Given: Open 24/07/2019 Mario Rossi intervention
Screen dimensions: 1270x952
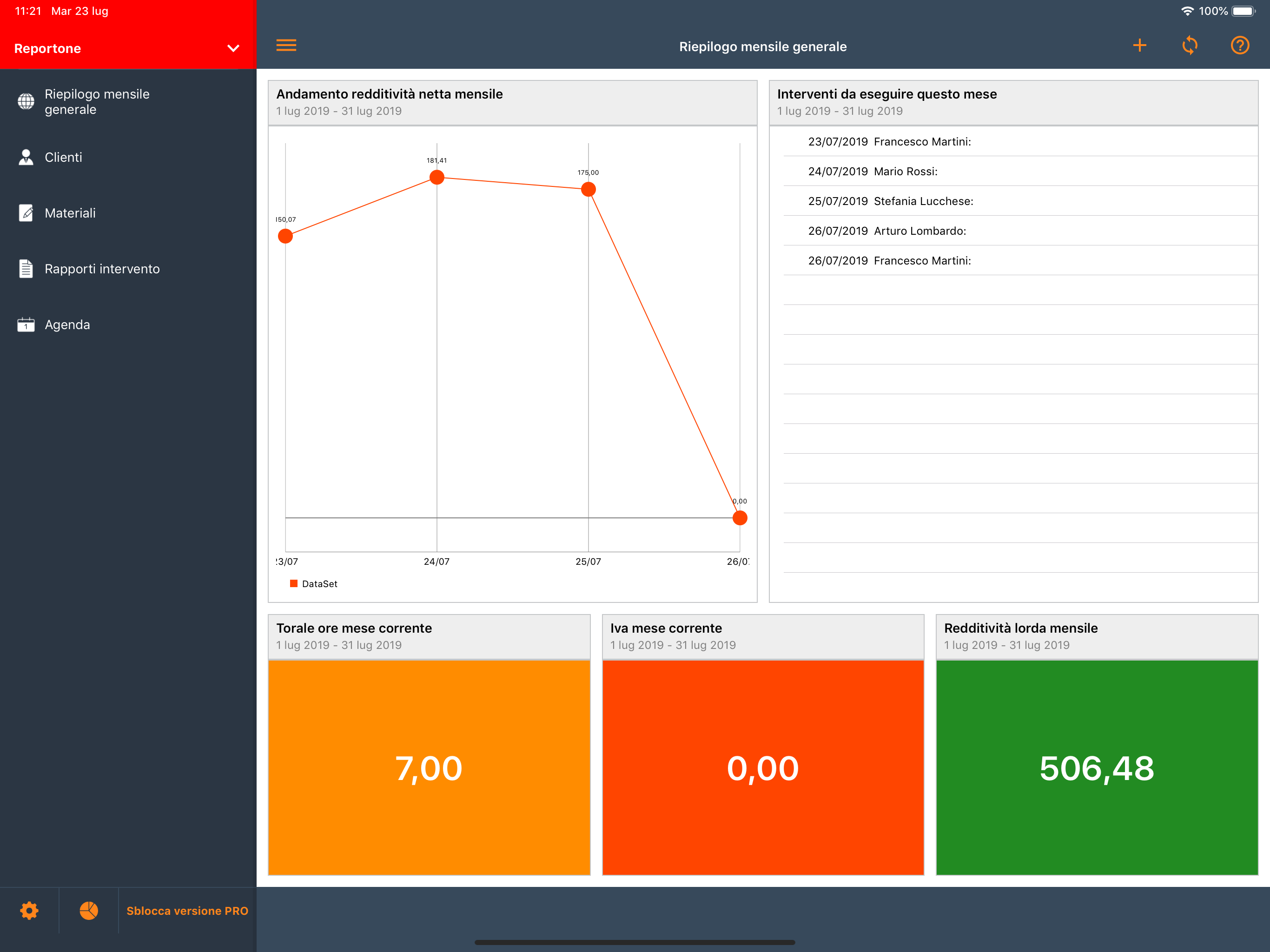Looking at the screenshot, I should (x=873, y=171).
